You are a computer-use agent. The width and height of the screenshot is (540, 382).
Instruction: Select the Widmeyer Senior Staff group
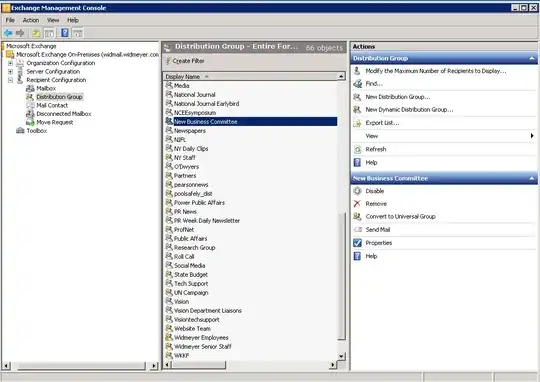(x=202, y=347)
